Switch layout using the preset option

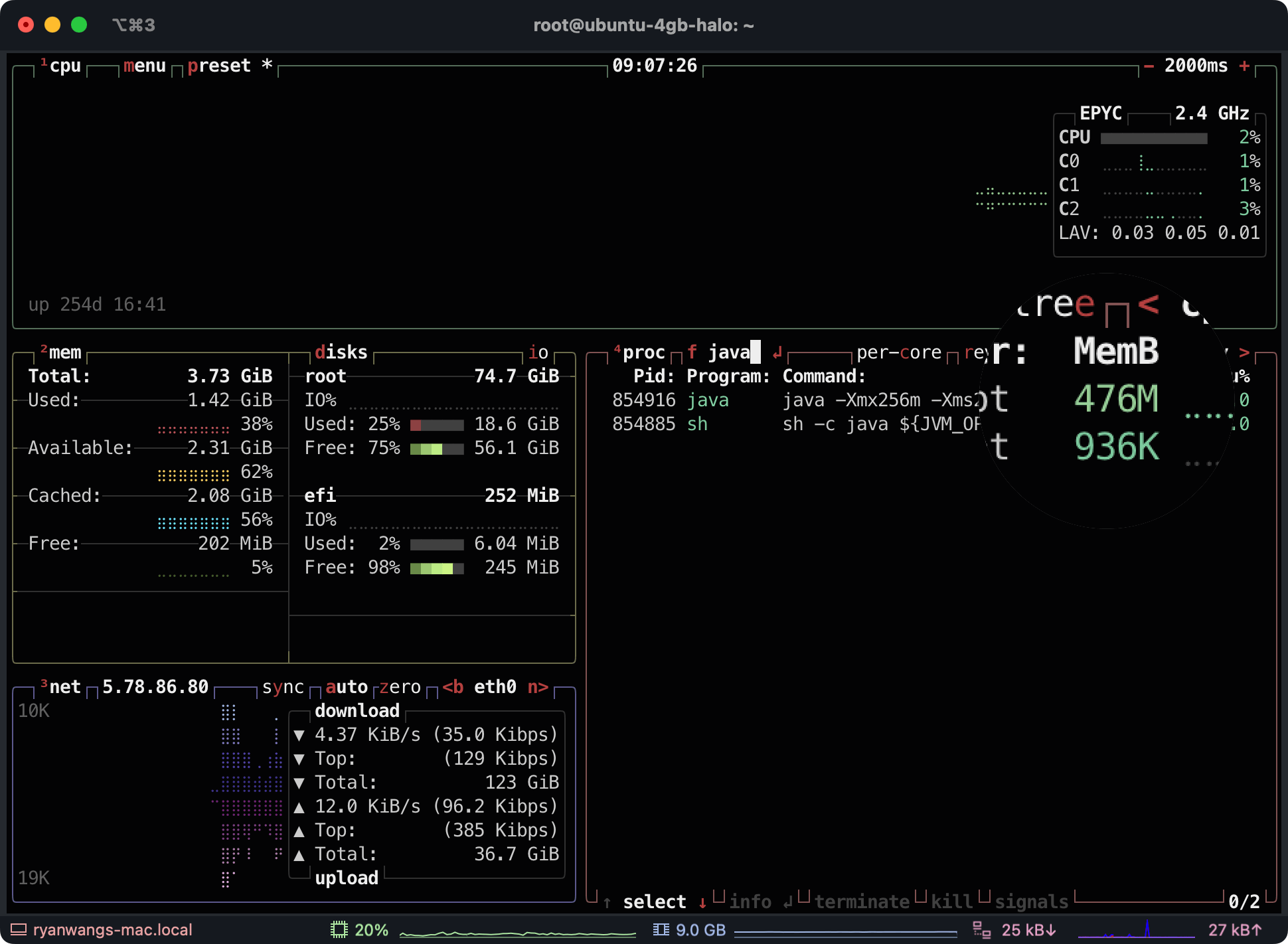(220, 65)
